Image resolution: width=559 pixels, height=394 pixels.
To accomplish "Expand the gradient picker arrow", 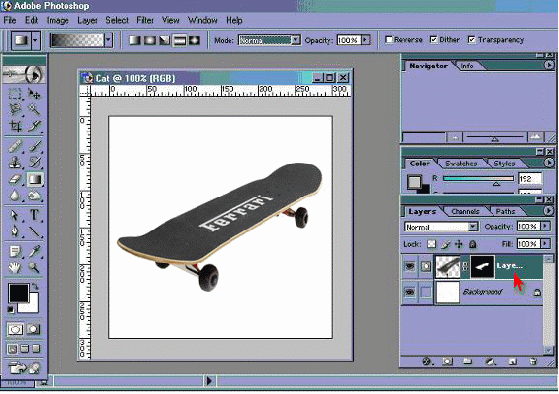I will click(108, 40).
